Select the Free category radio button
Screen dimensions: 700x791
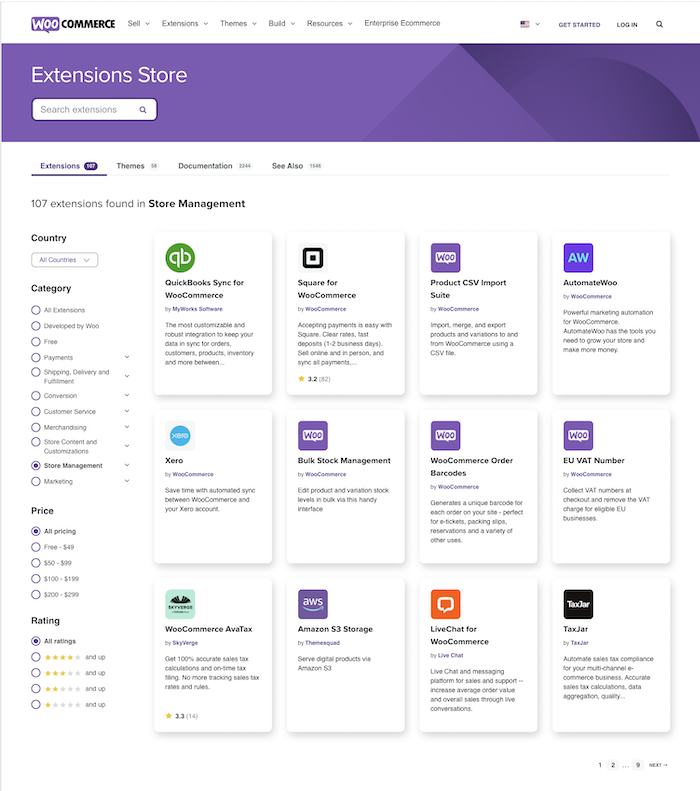36,342
